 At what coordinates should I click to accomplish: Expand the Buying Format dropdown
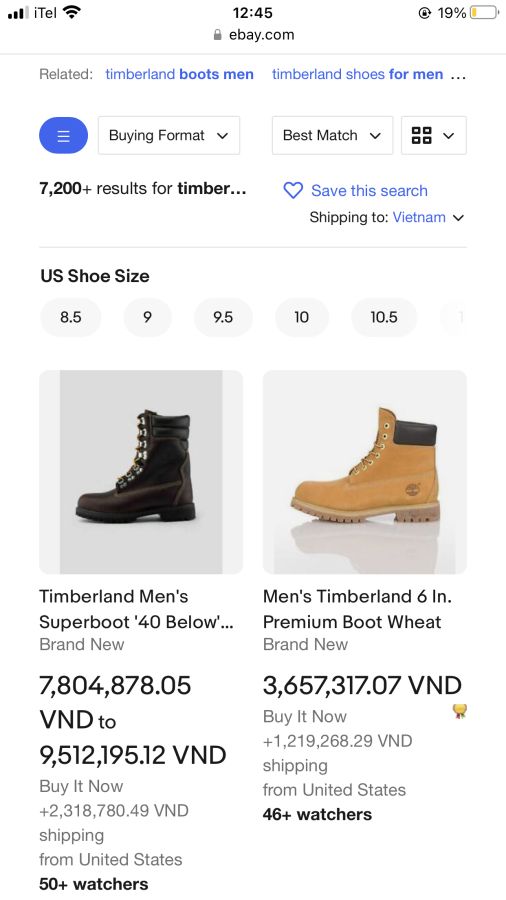click(x=169, y=135)
